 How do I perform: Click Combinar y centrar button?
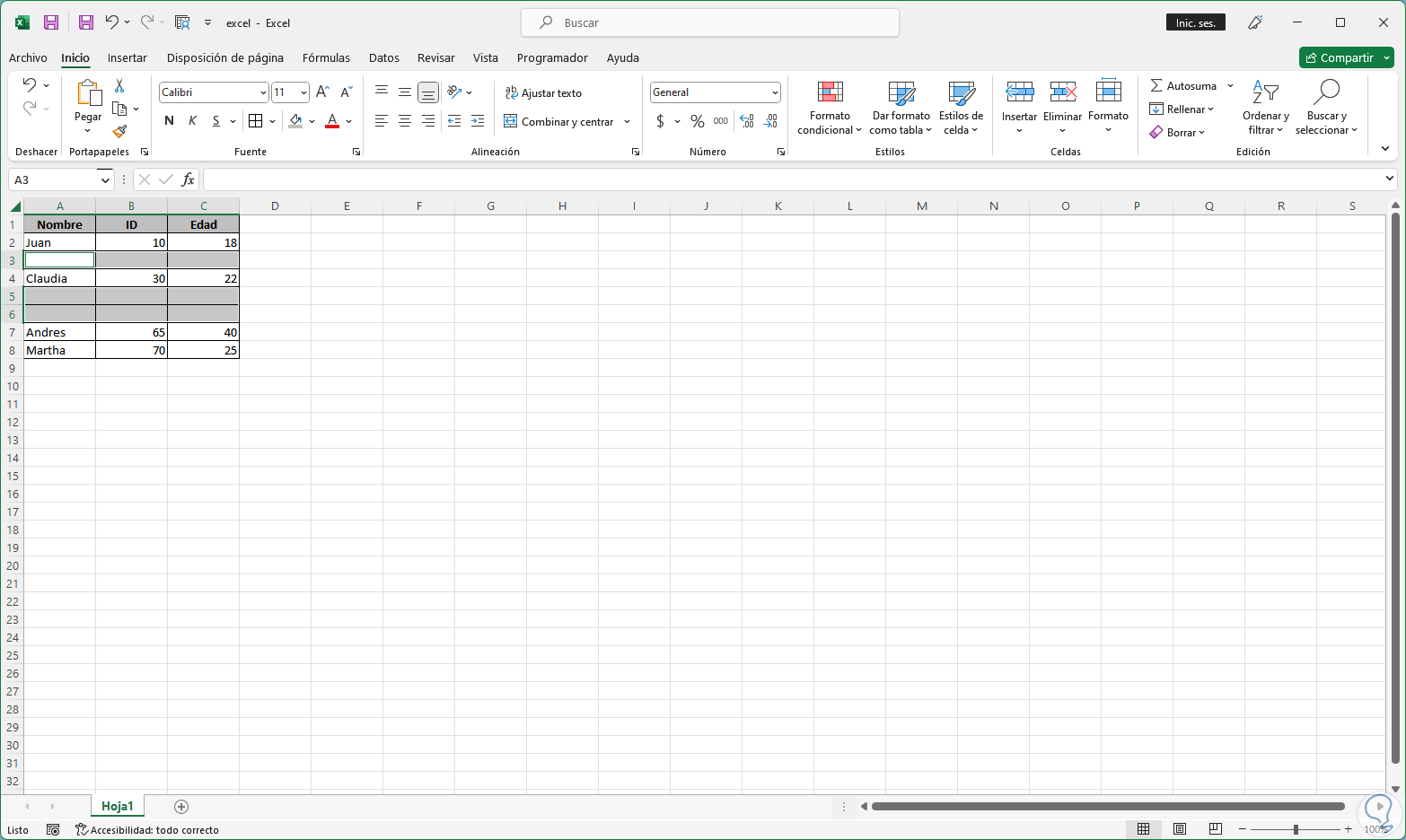558,121
